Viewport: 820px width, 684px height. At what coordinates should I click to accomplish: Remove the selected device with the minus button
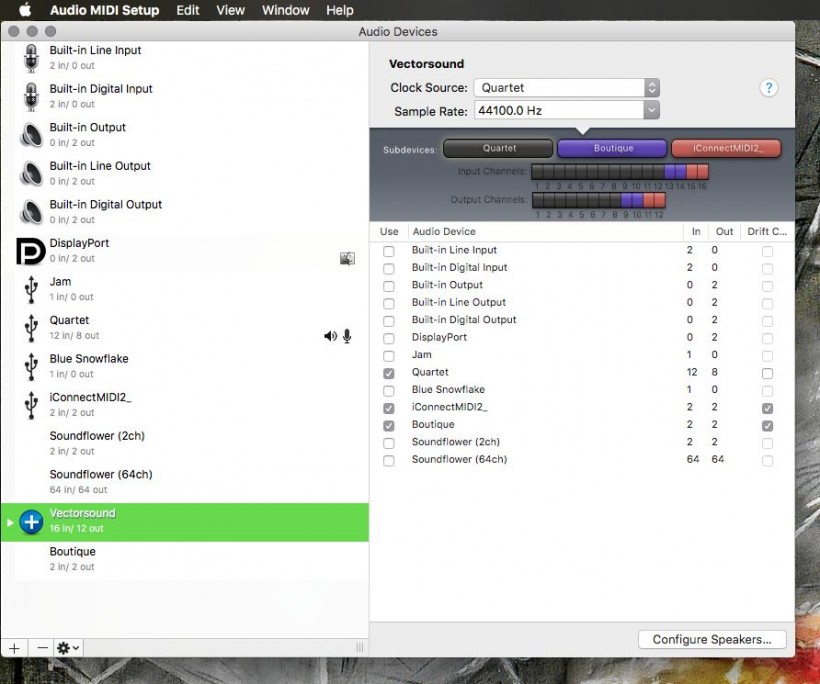(42, 648)
